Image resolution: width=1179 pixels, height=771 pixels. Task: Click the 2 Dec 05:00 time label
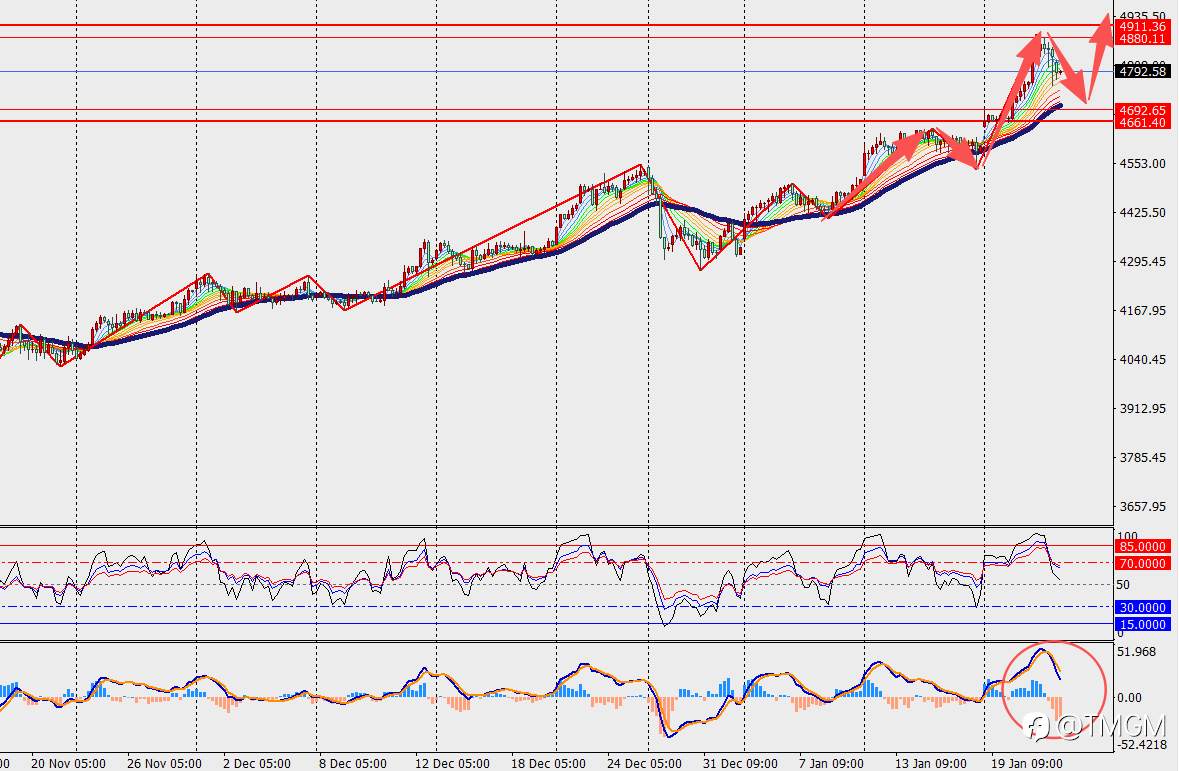258,763
